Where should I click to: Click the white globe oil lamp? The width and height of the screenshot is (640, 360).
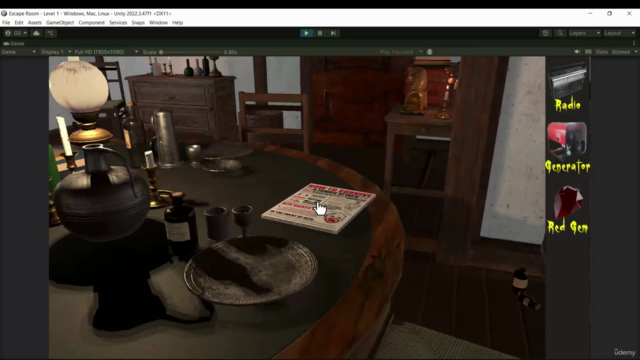click(x=80, y=100)
